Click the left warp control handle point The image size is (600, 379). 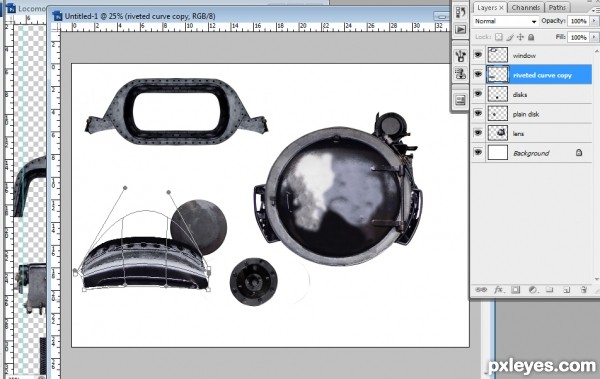point(125,188)
